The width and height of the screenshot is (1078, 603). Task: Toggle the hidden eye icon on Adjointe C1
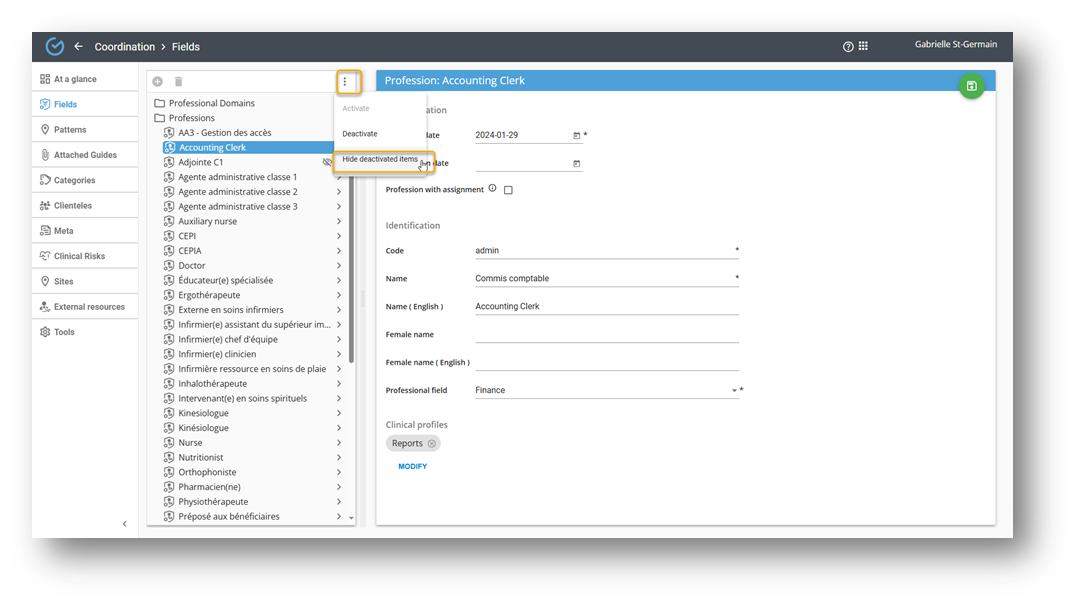(327, 162)
